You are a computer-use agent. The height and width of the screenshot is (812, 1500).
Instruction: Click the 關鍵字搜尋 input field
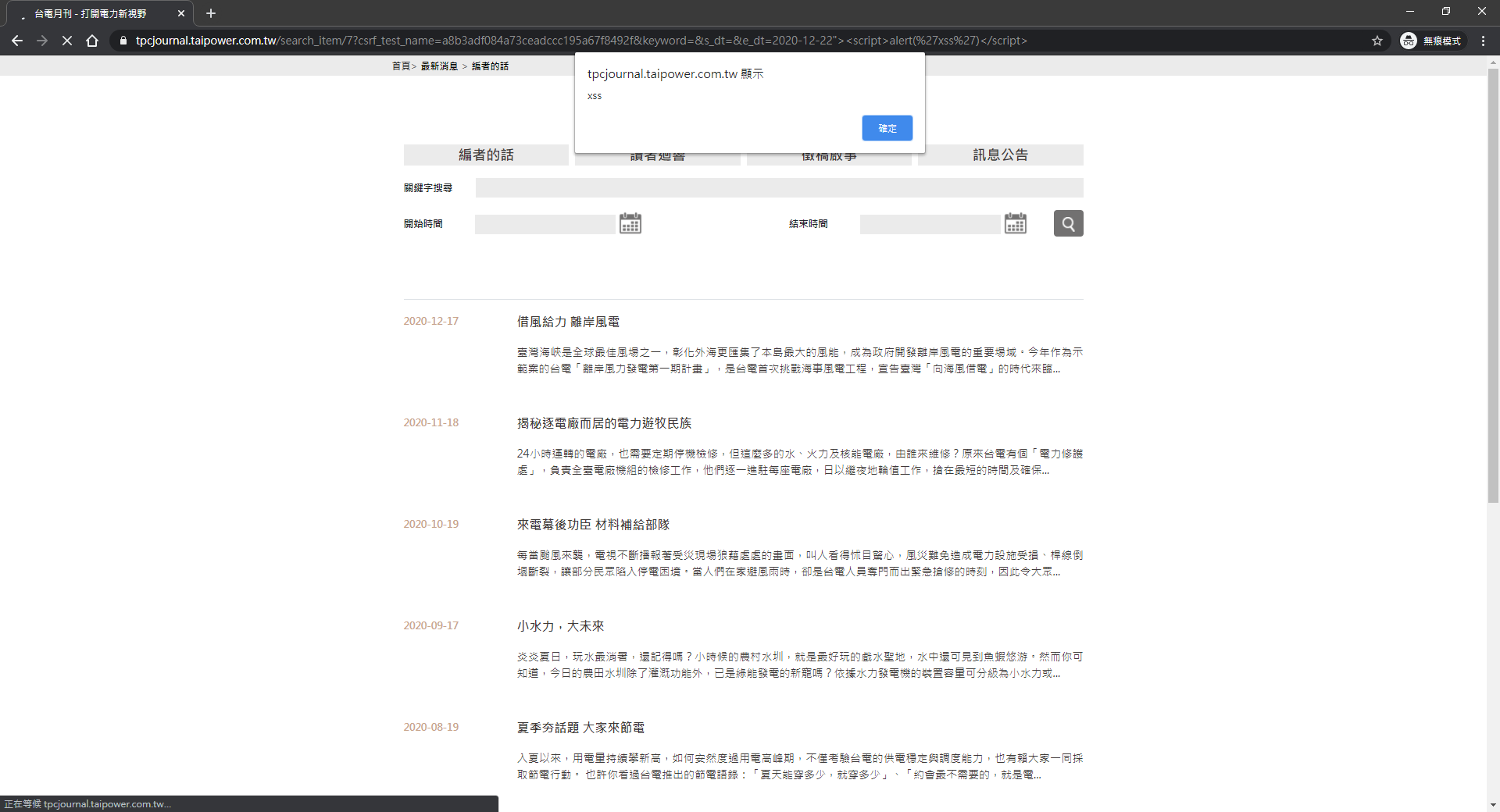[x=779, y=187]
